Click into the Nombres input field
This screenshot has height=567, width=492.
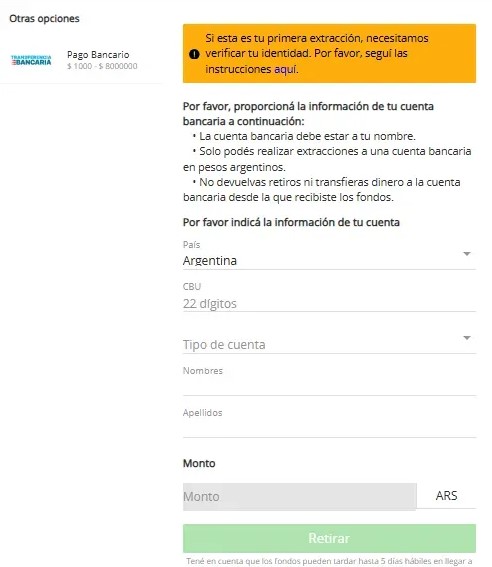pyautogui.click(x=329, y=386)
